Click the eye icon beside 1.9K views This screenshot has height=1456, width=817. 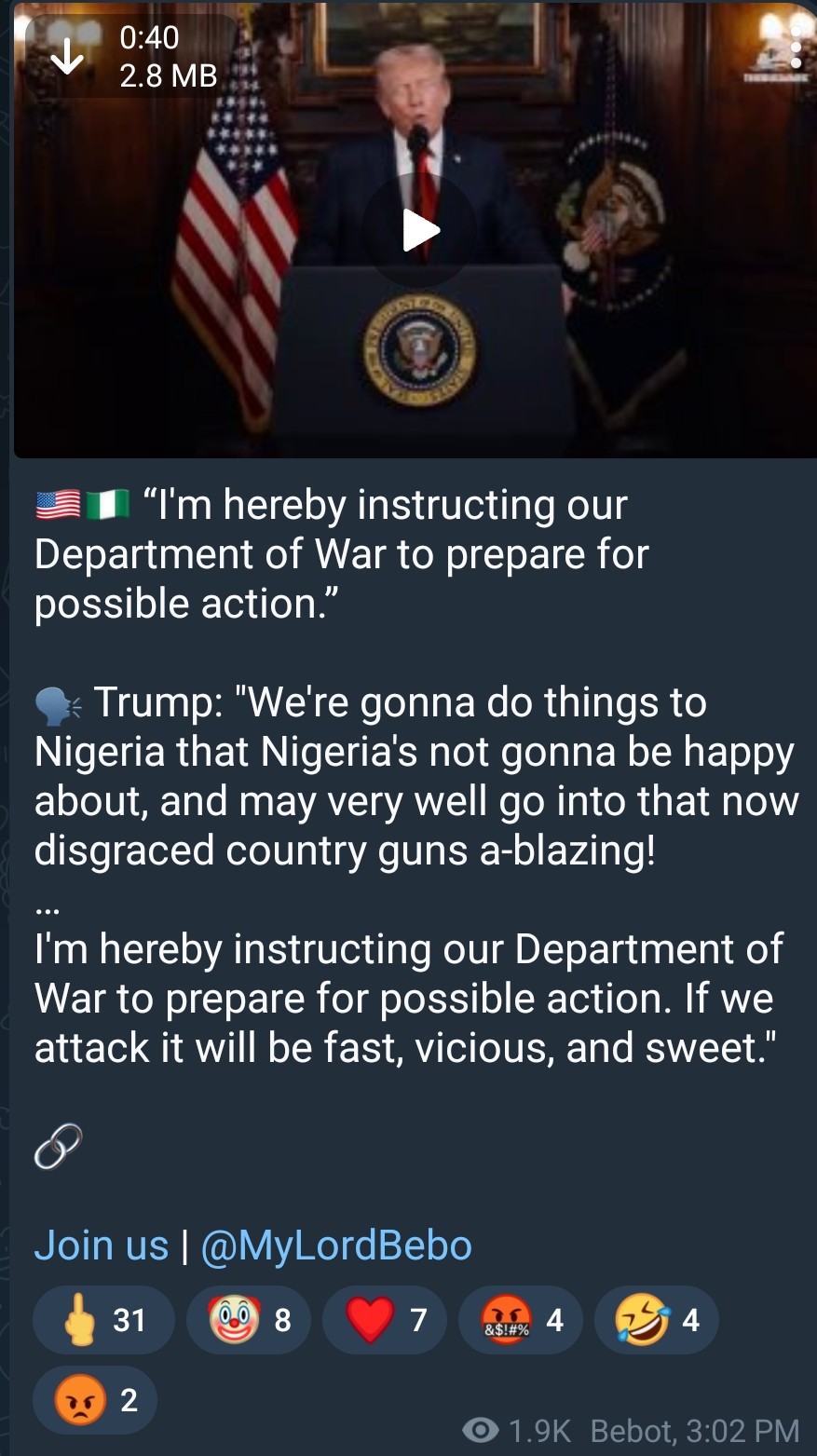481,1430
